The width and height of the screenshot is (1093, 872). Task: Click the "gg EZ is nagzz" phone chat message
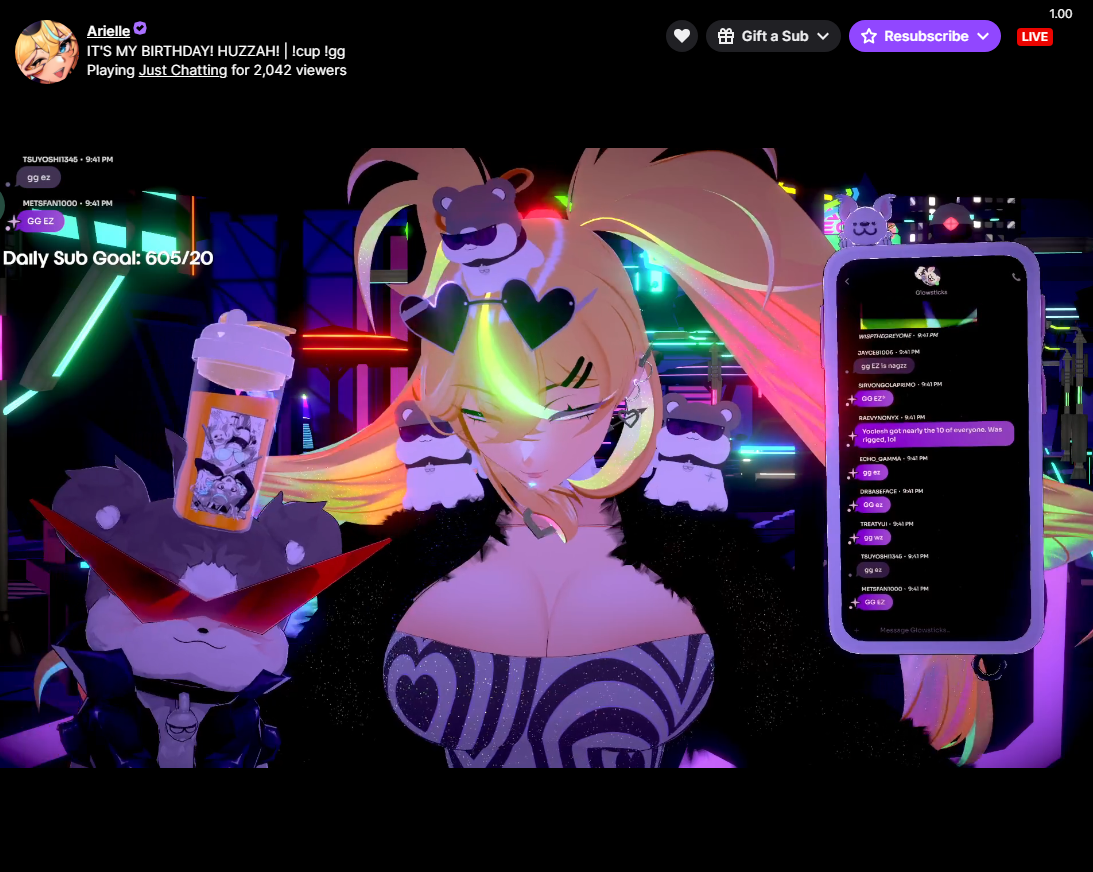click(x=884, y=365)
